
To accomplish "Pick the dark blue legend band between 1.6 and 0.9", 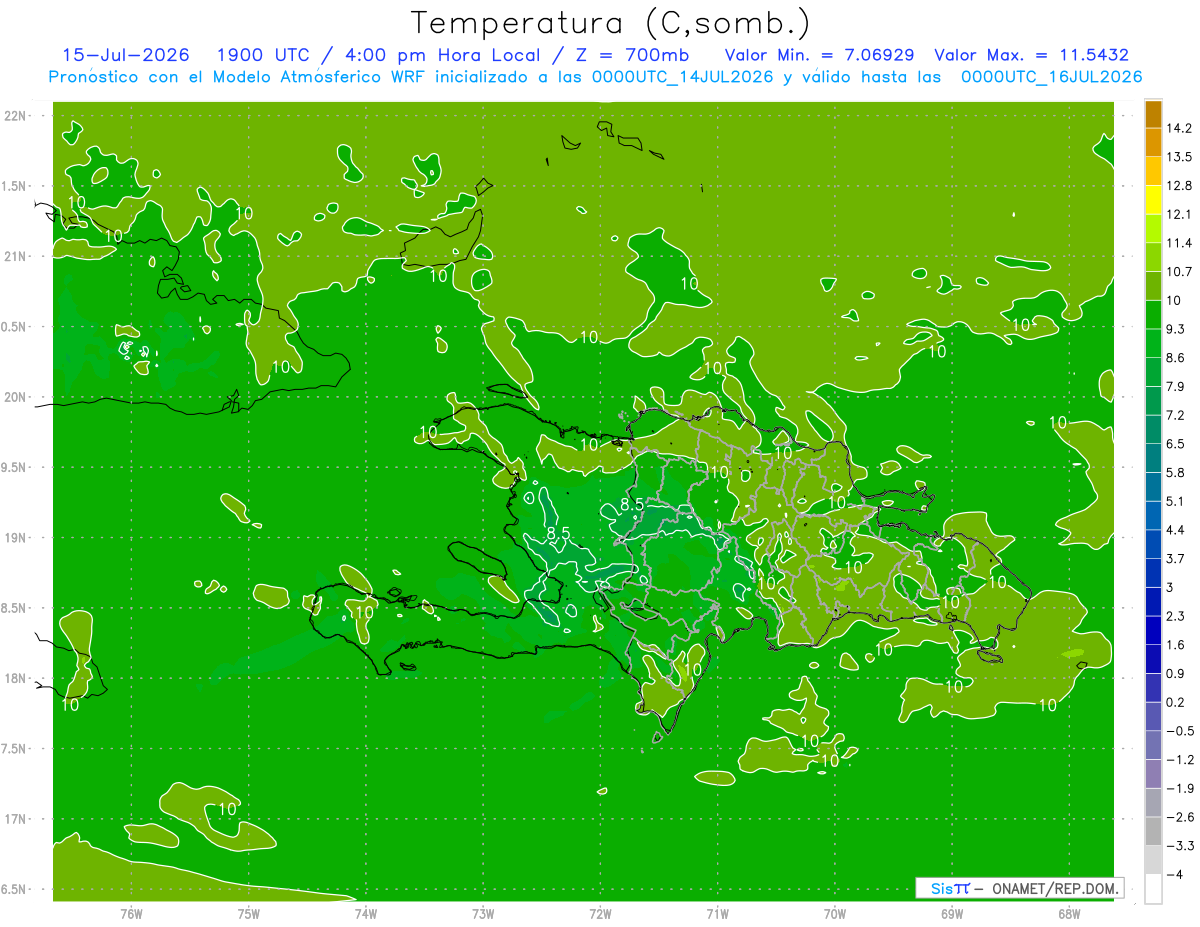I will pos(1153,659).
